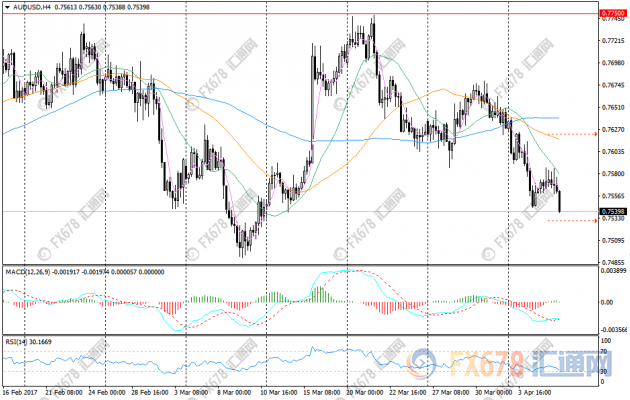The height and width of the screenshot is (400, 630).
Task: Select the red horizontal line at chart top
Action: 300,13
